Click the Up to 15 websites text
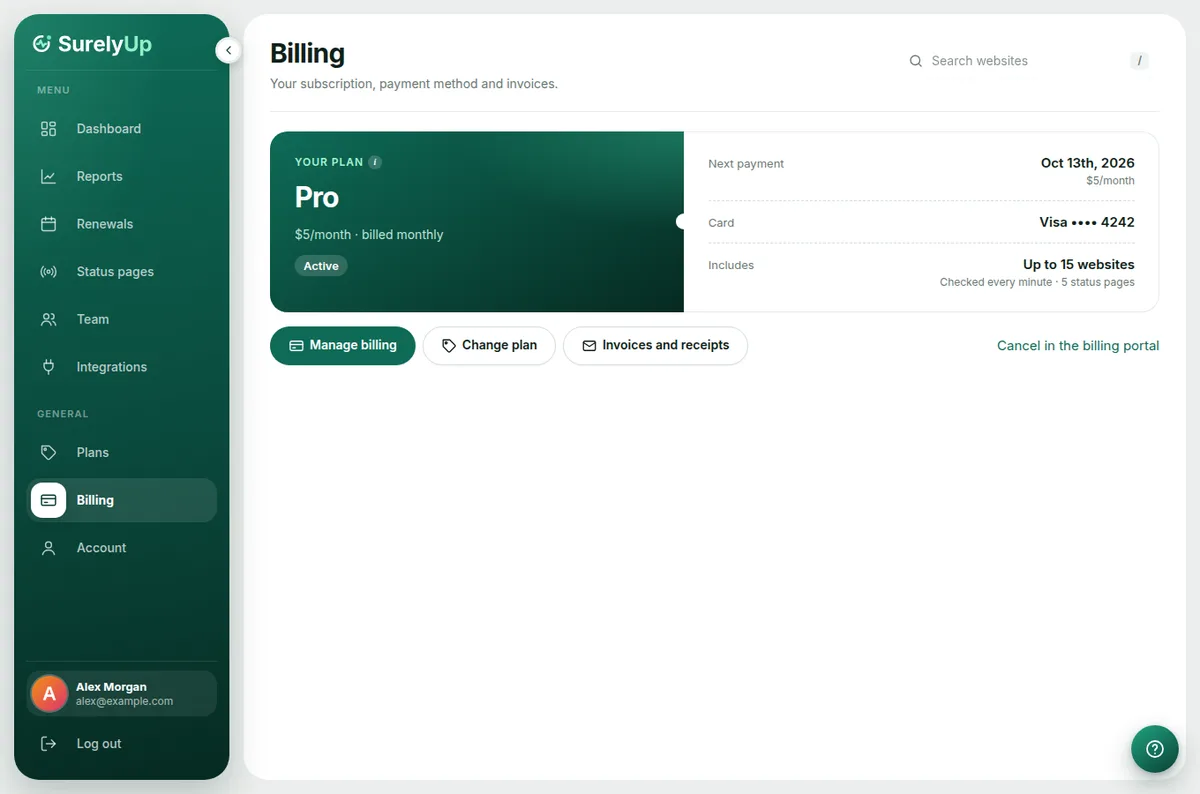The image size is (1200, 794). 1078,265
